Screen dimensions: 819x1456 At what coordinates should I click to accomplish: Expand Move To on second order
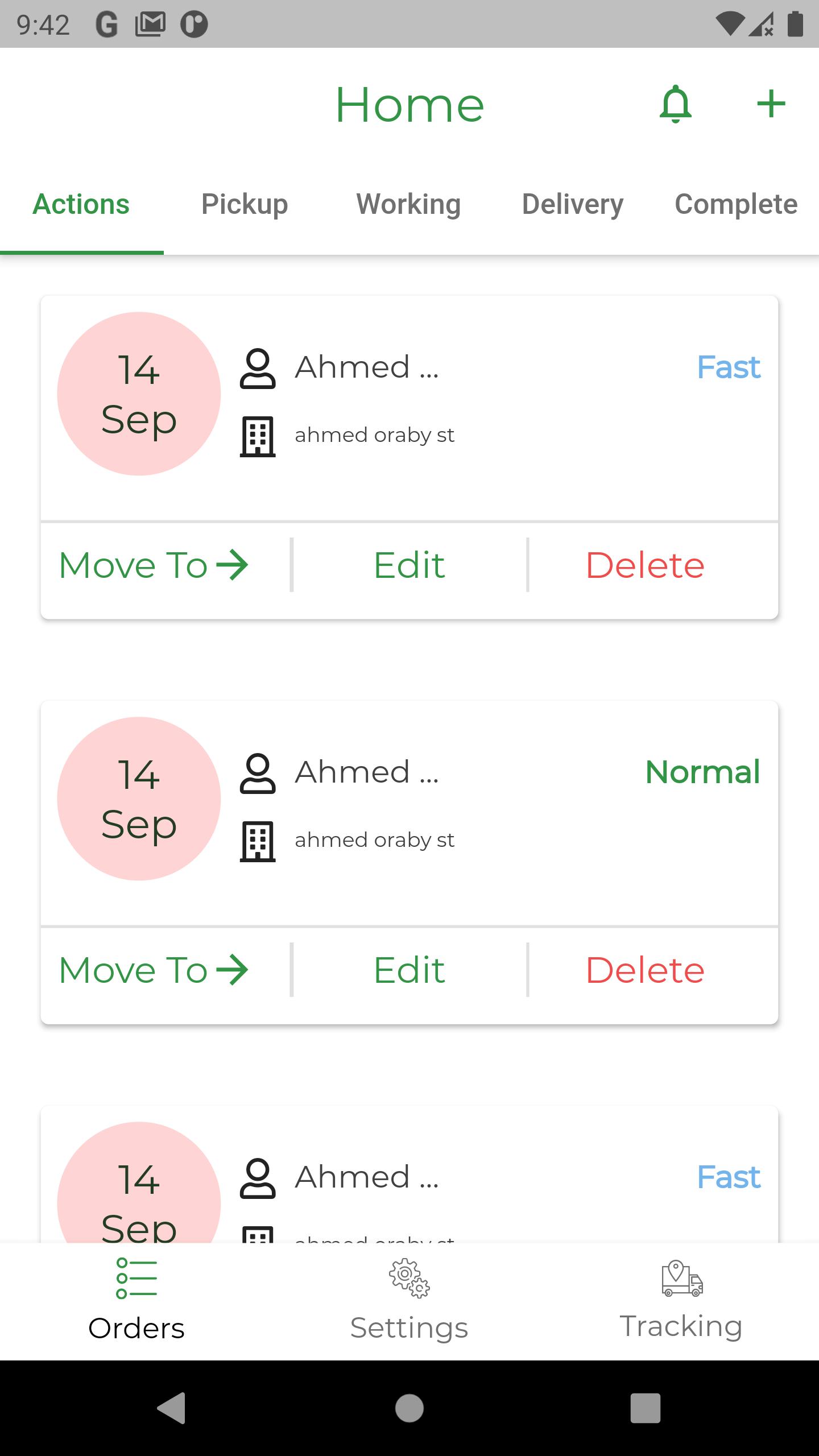(154, 970)
